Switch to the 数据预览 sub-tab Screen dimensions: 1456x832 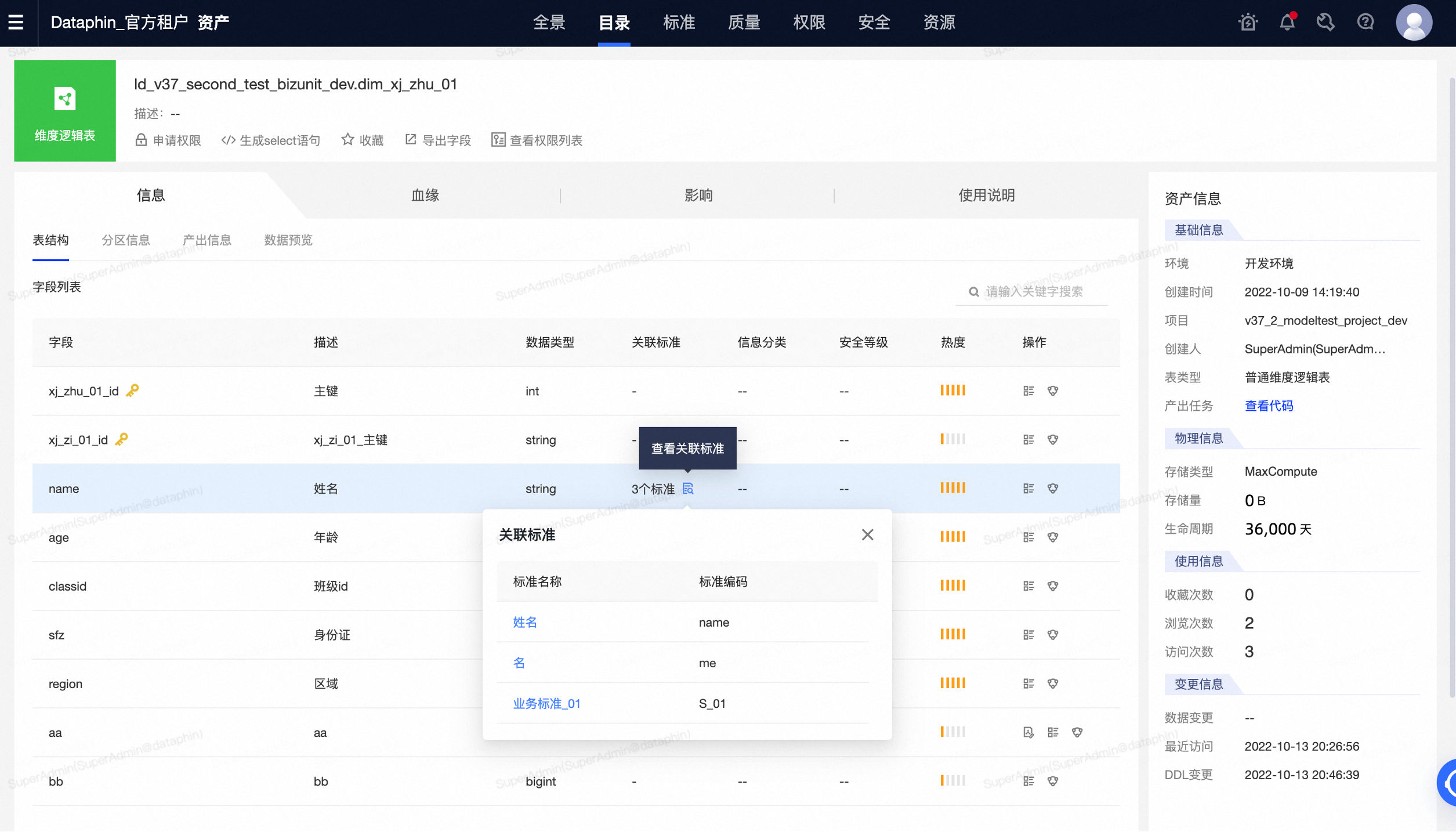(x=287, y=240)
